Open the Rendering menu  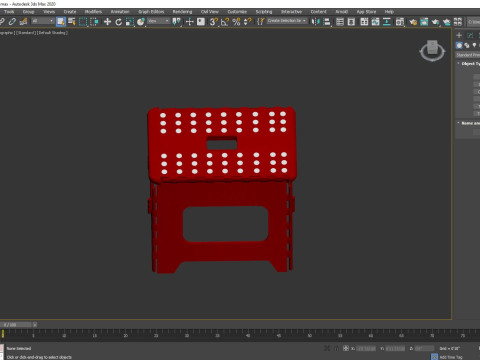point(182,12)
